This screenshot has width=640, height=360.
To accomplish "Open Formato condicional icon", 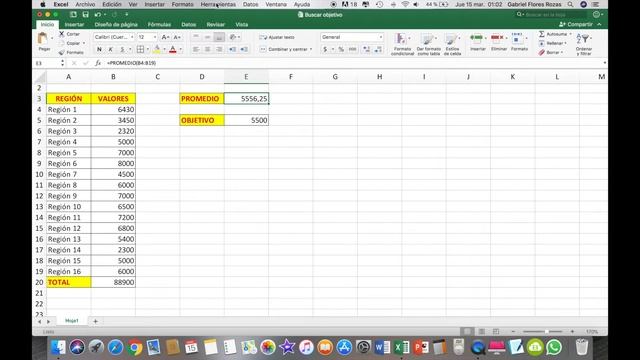I will coord(401,39).
